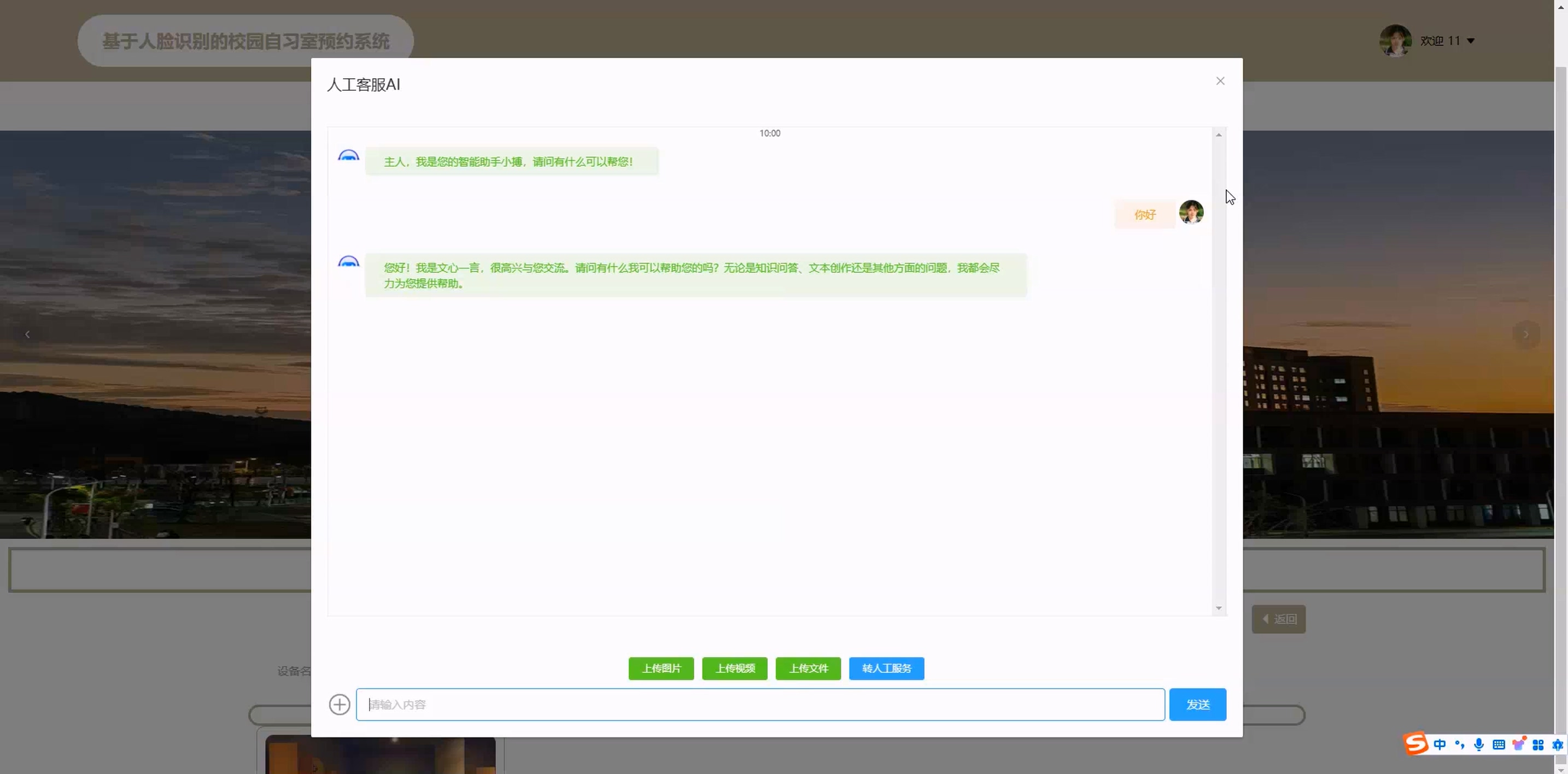This screenshot has height=774, width=1568.
Task: Click the Sogou microphone voice input icon
Action: (1479, 745)
